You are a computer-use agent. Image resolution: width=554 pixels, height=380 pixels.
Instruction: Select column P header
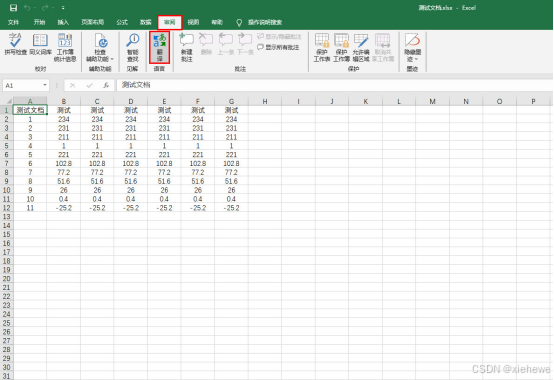click(x=533, y=101)
